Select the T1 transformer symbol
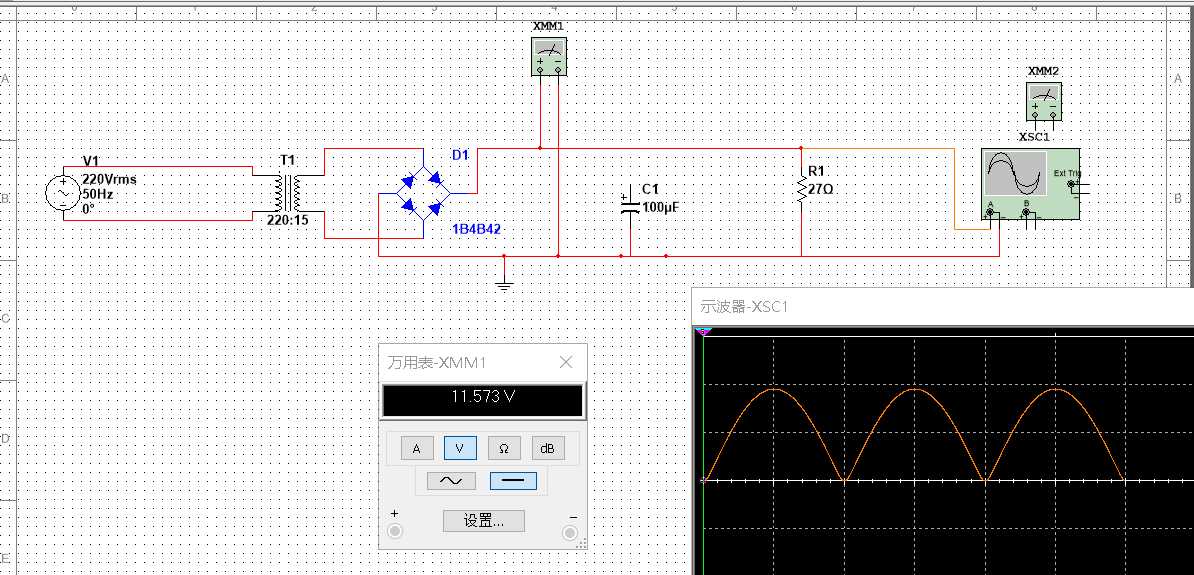This screenshot has width=1194, height=575. click(x=288, y=193)
